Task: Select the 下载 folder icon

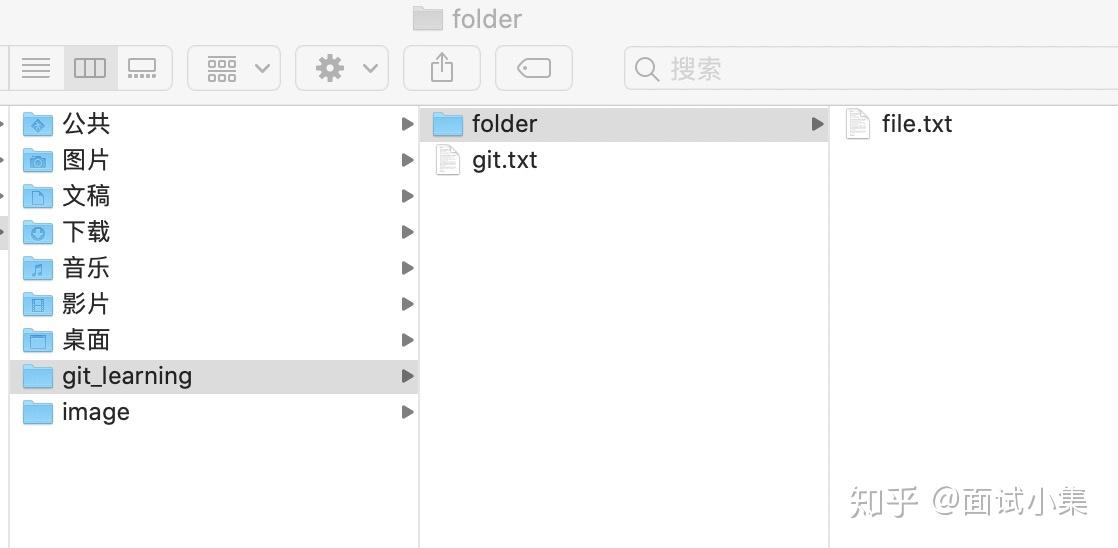Action: 38,232
